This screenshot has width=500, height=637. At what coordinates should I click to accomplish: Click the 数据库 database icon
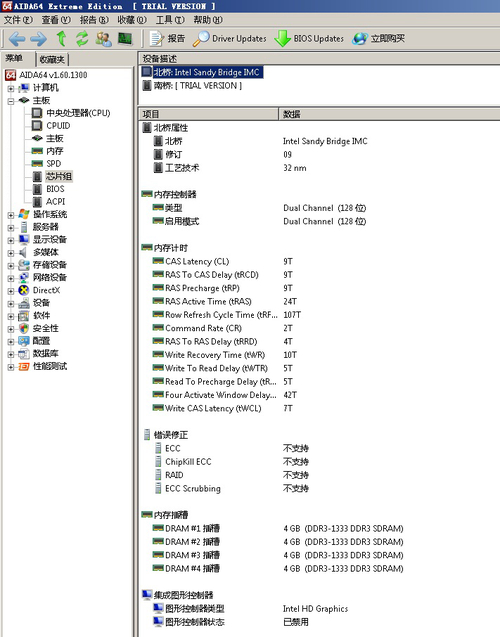point(24,353)
